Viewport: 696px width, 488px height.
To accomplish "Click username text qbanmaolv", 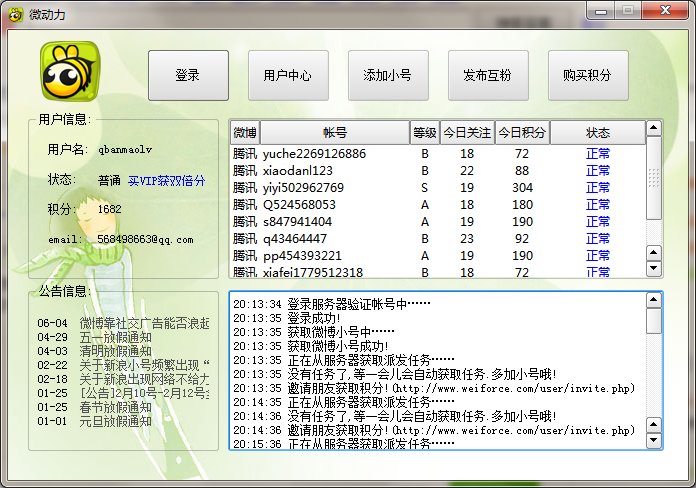I will 125,150.
